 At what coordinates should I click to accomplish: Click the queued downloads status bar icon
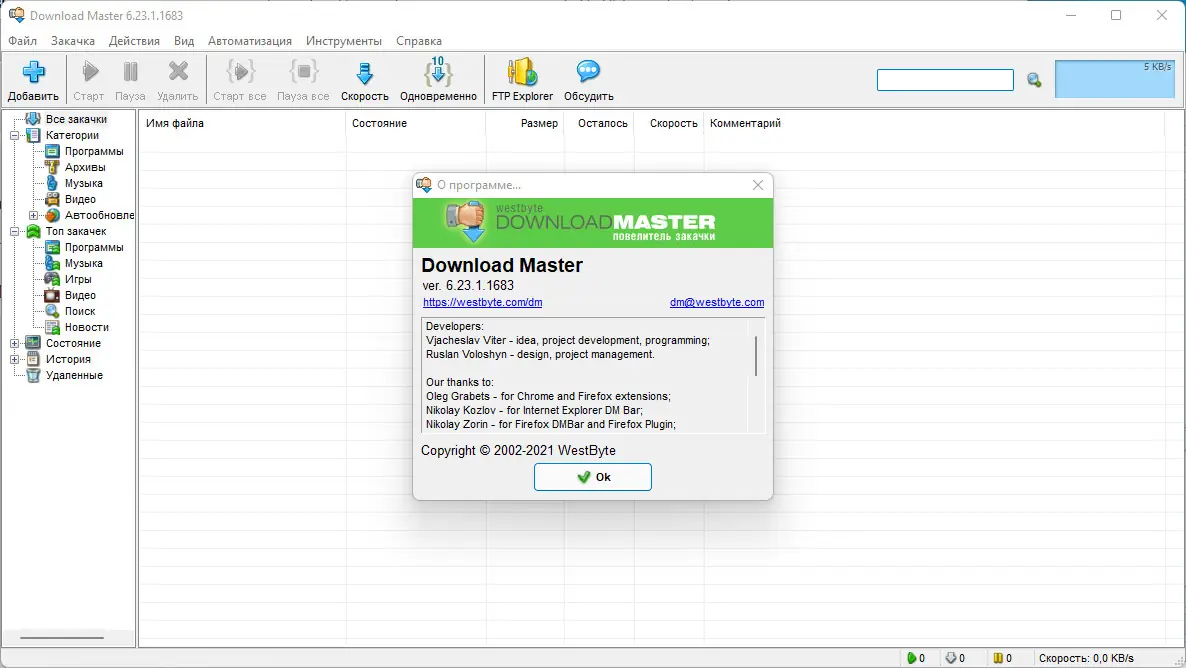pyautogui.click(x=951, y=658)
